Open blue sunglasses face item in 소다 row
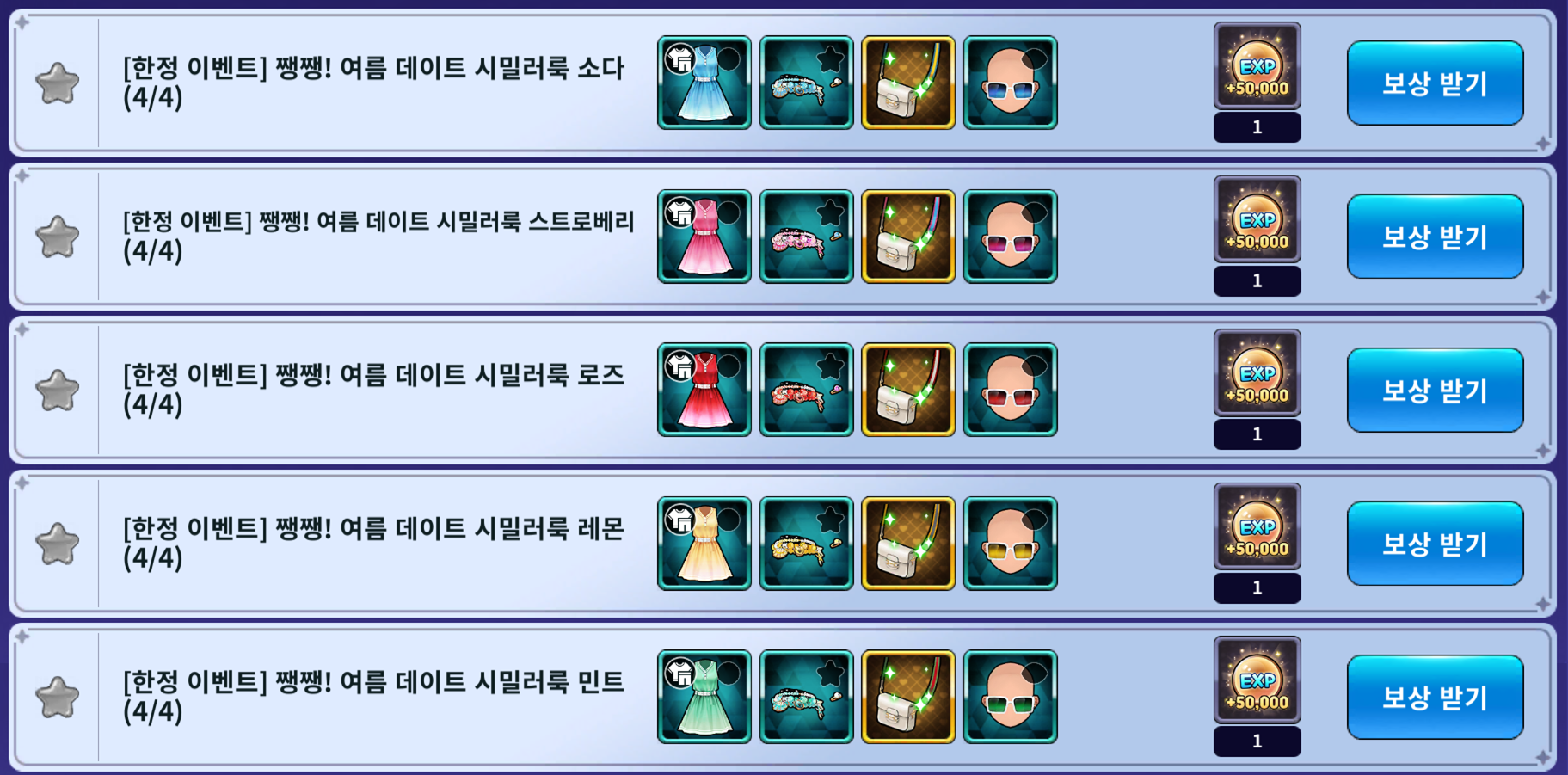This screenshot has height=775, width=1568. pyautogui.click(x=1011, y=83)
